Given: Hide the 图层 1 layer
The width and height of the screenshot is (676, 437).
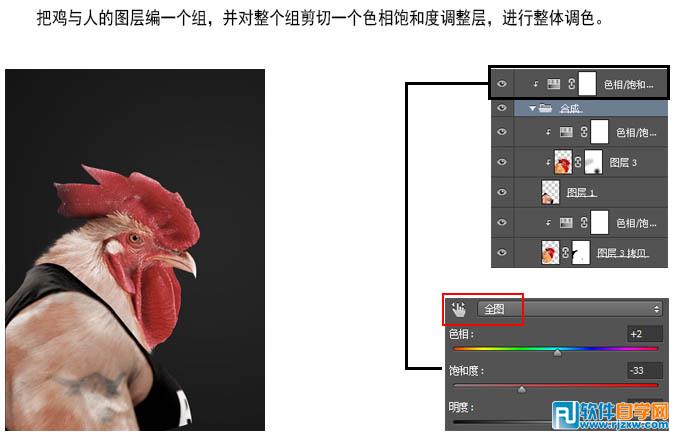Looking at the screenshot, I should [x=502, y=192].
